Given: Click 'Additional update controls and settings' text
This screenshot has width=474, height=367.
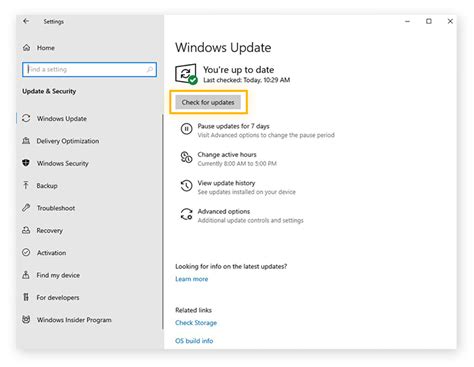Looking at the screenshot, I should coord(251,220).
